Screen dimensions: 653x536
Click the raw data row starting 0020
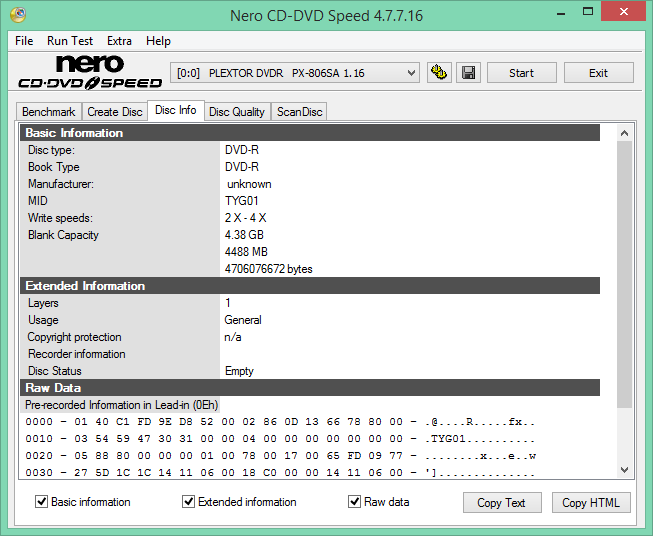pos(280,456)
